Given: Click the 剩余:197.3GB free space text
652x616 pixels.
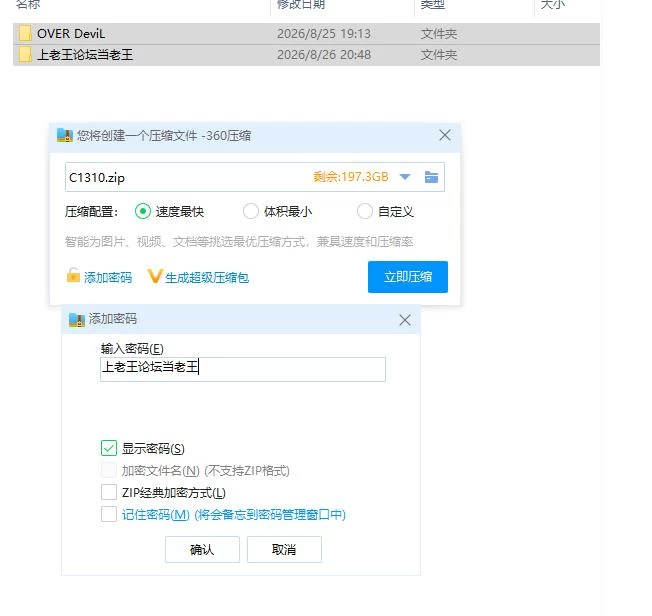Looking at the screenshot, I should tap(351, 177).
